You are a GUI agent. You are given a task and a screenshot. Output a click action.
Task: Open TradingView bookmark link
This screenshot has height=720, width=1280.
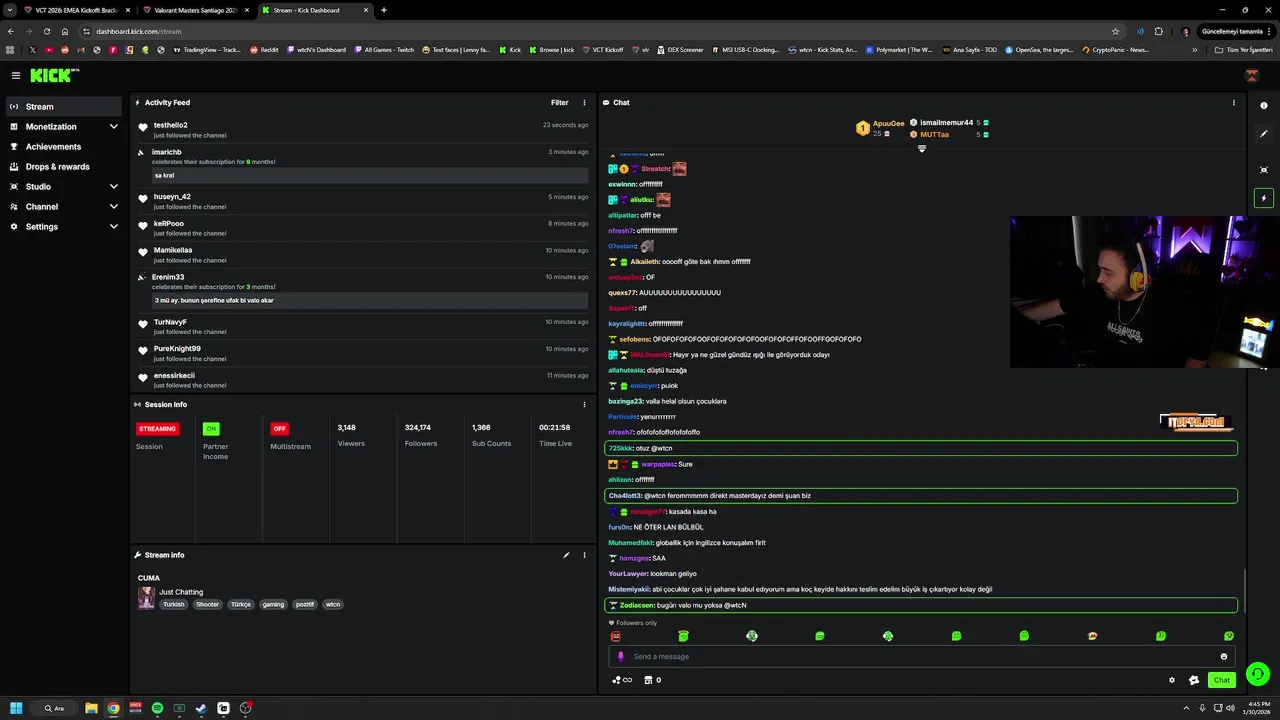(x=207, y=49)
